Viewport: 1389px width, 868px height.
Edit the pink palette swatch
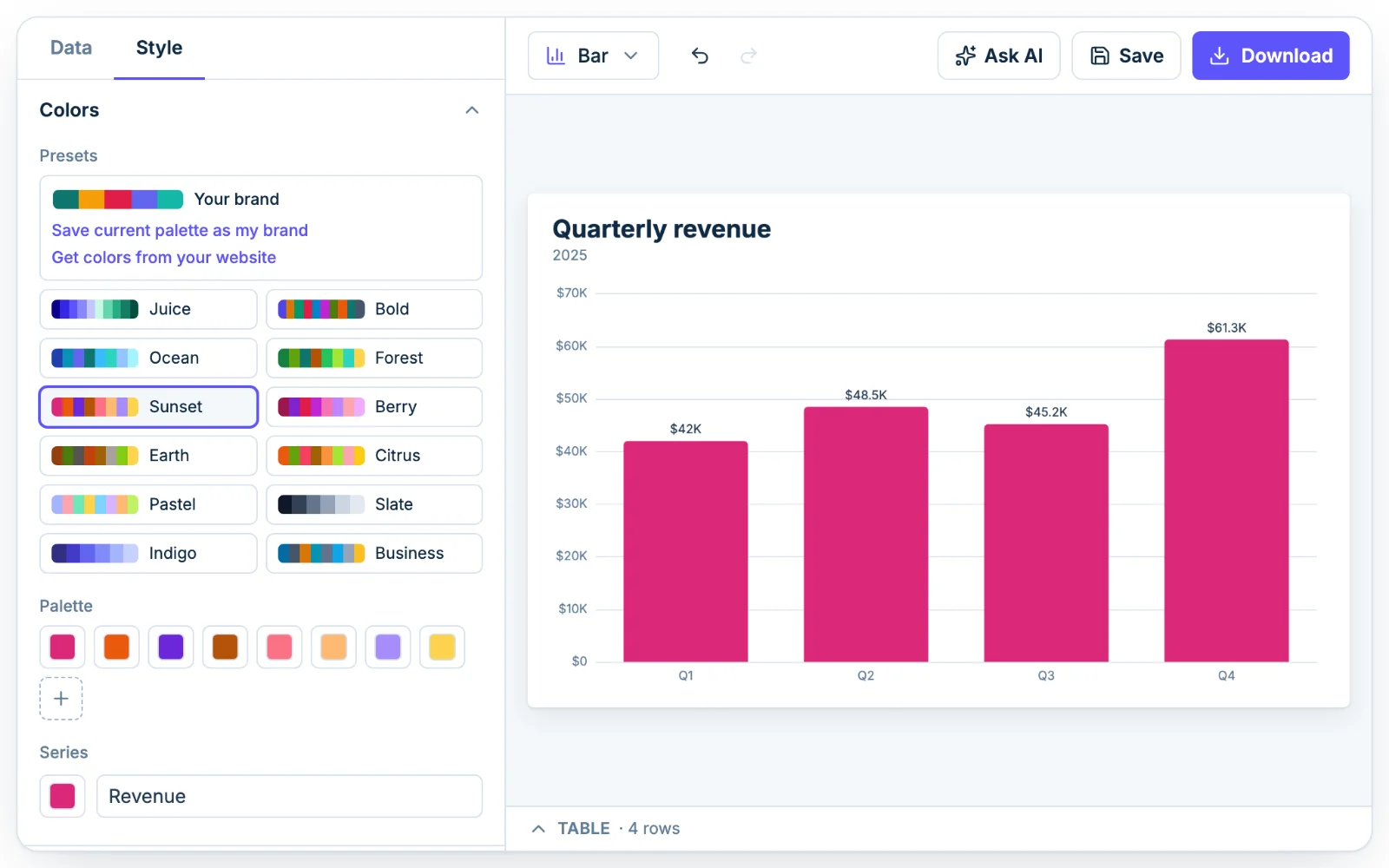[63, 647]
